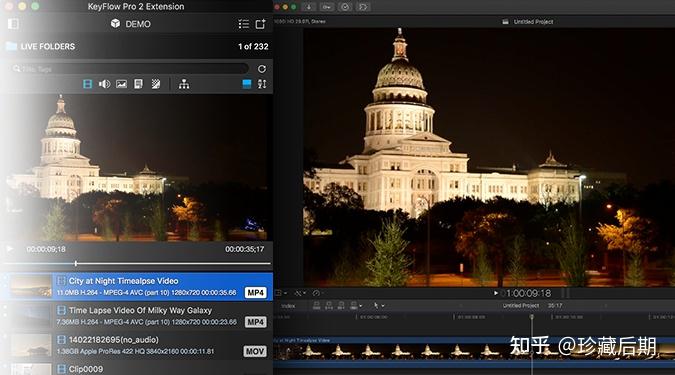The height and width of the screenshot is (375, 675).
Task: Toggle the image filter icon
Action: (x=121, y=84)
